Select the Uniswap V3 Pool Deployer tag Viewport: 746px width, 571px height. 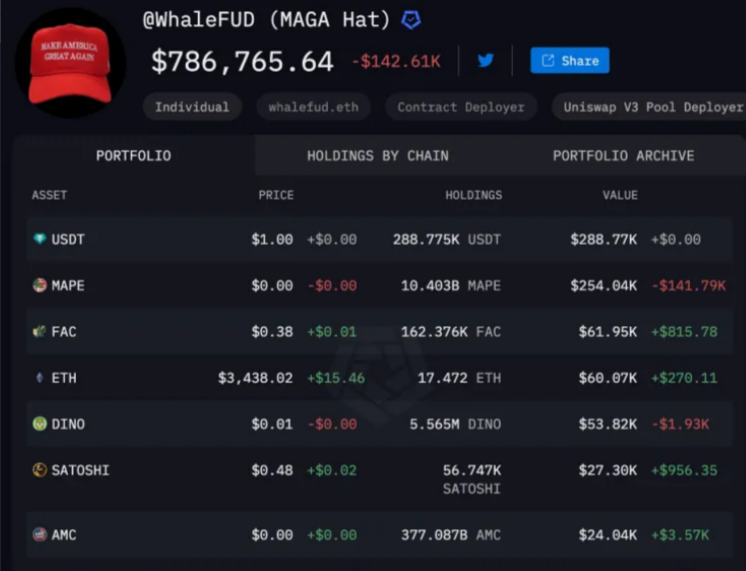652,107
